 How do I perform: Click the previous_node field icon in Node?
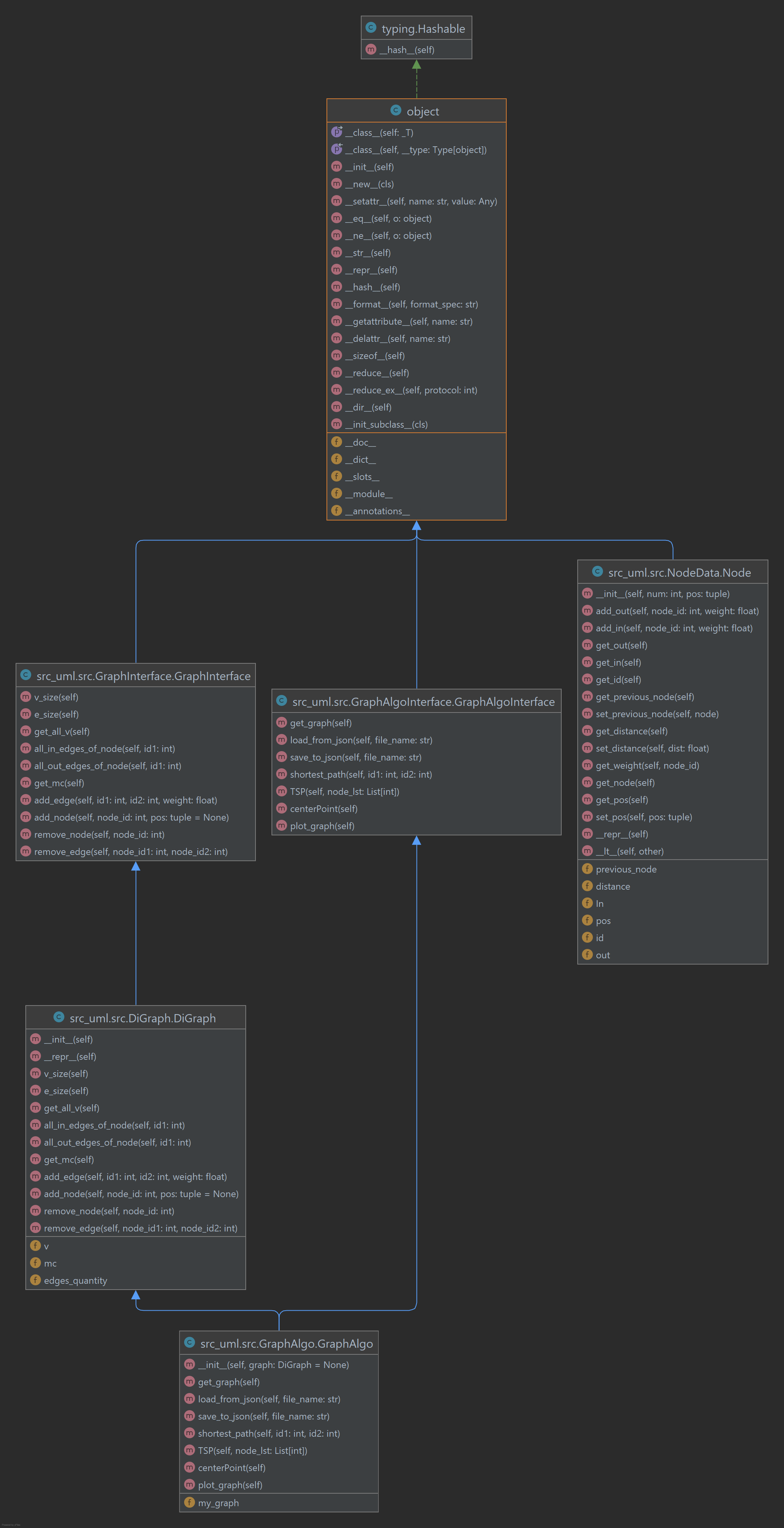click(x=587, y=869)
